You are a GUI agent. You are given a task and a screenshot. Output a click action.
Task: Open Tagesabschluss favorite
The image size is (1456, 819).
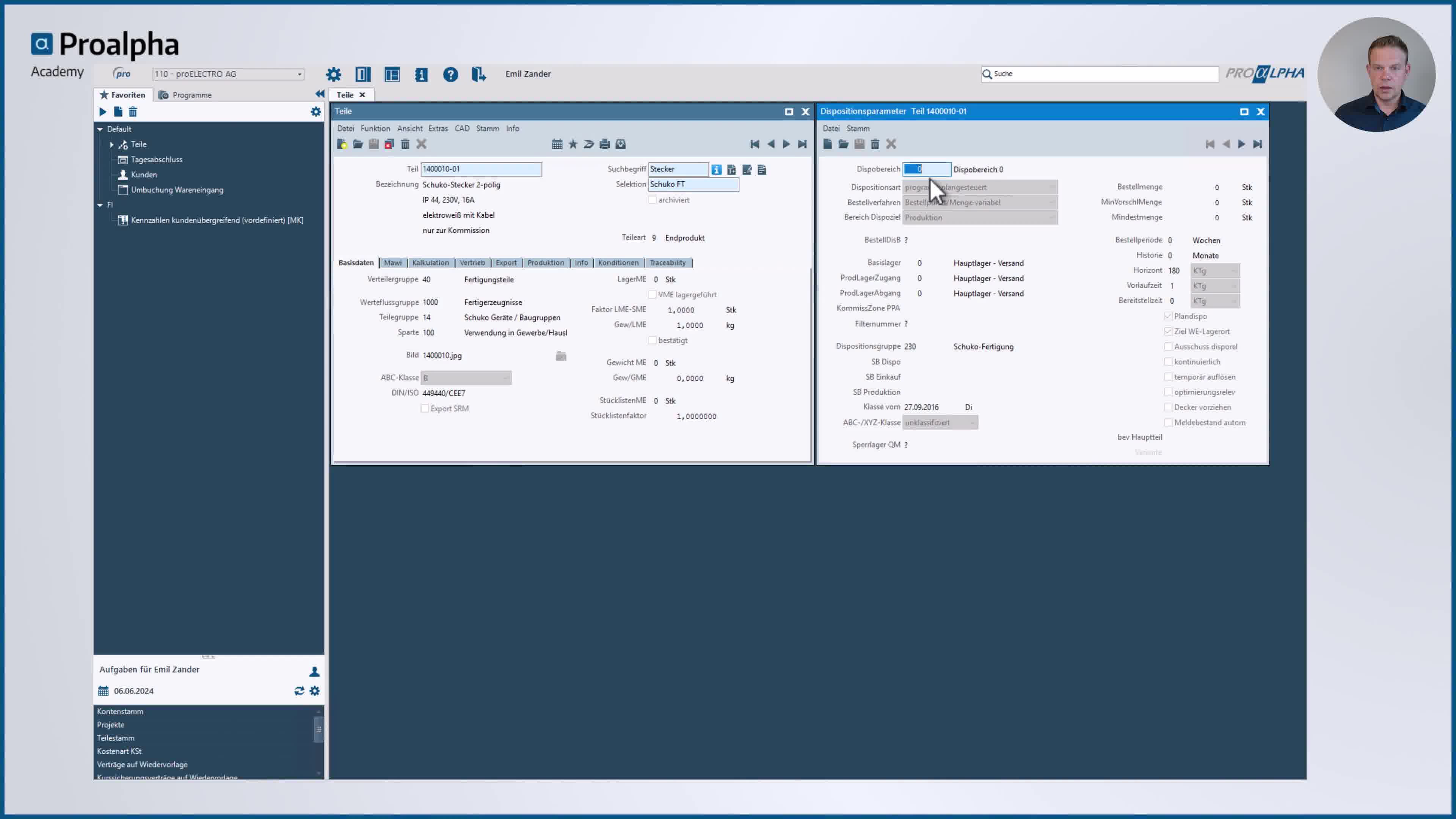[x=157, y=159]
